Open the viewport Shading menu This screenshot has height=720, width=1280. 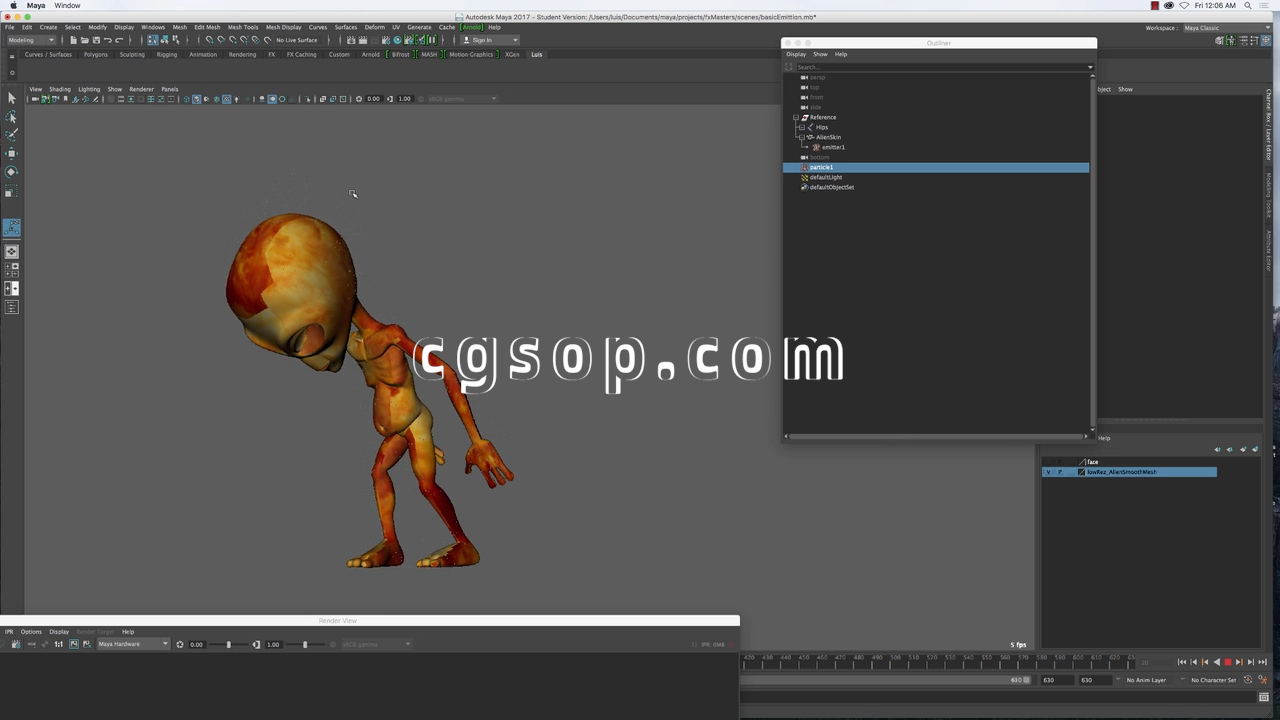point(60,89)
